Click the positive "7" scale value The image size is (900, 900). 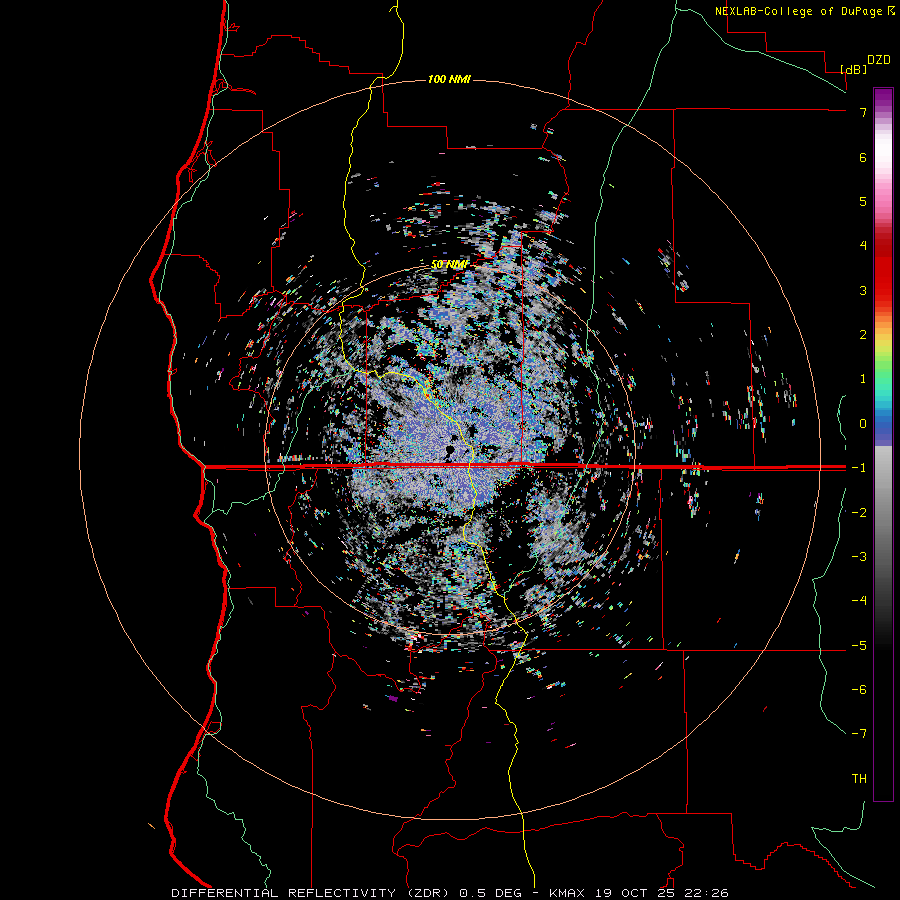(863, 112)
